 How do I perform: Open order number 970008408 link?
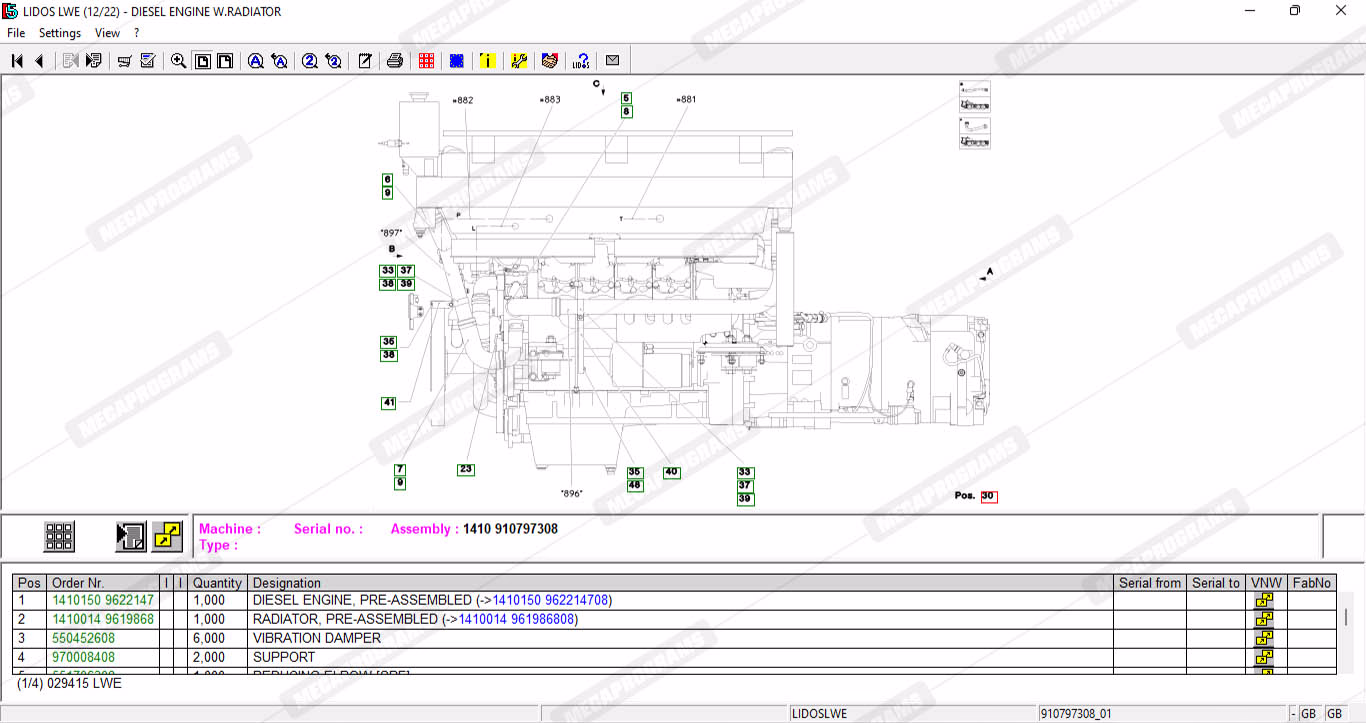pos(83,657)
